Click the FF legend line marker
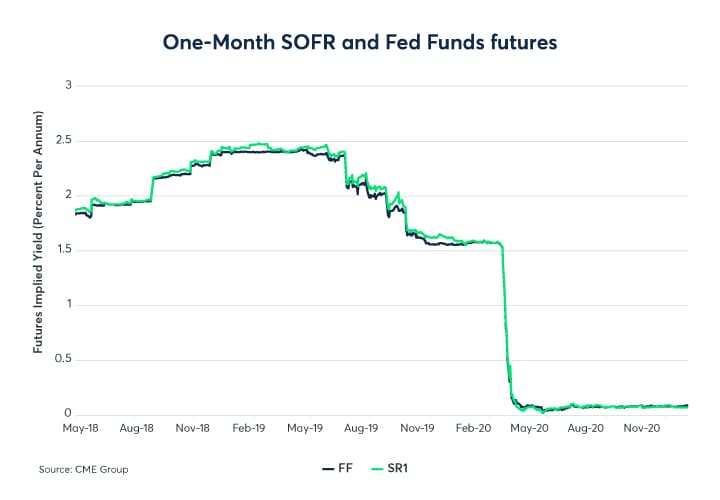Image resolution: width=720 pixels, height=500 pixels. click(x=326, y=467)
